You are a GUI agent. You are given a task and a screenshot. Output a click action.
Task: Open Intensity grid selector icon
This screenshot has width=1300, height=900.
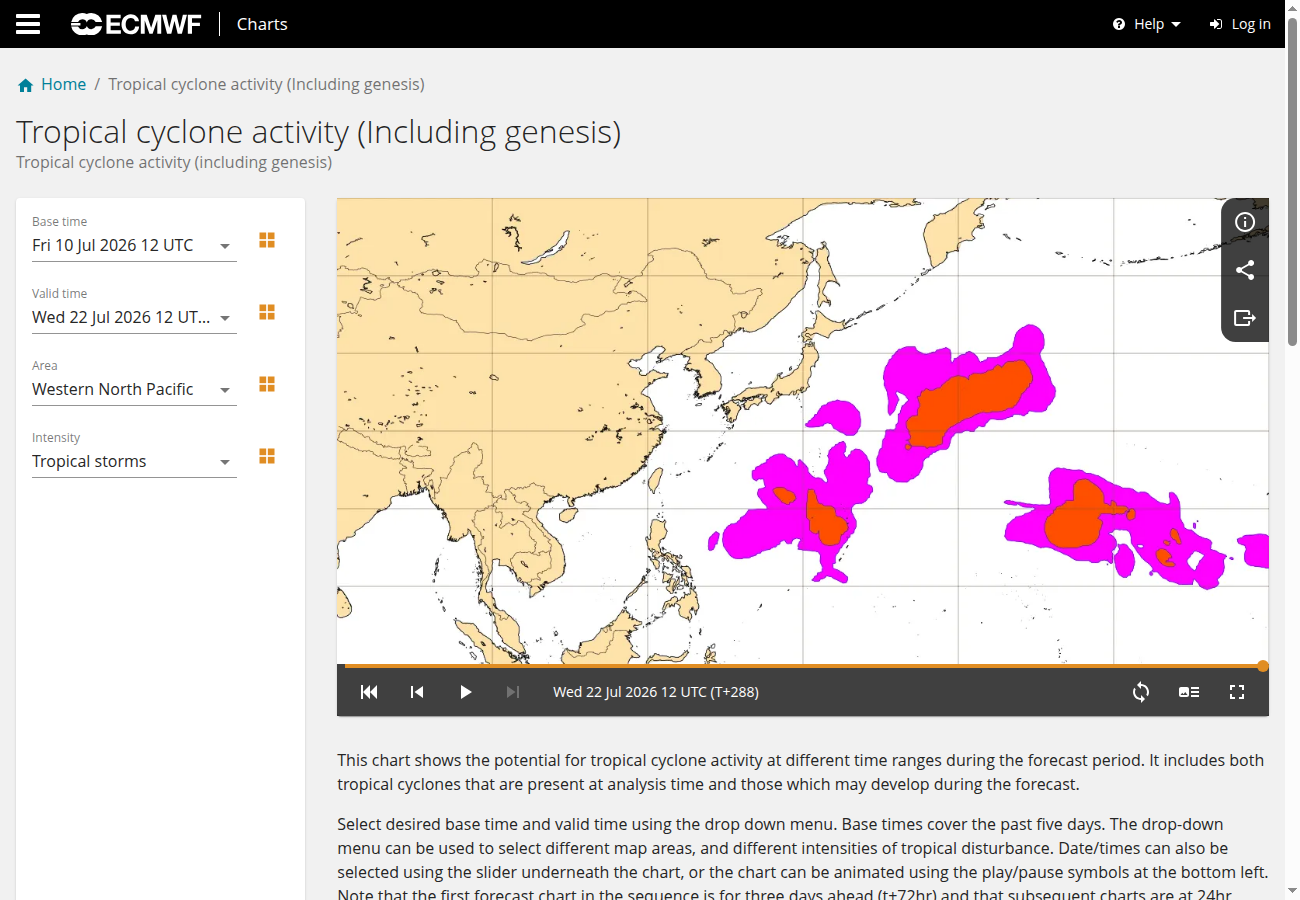267,456
